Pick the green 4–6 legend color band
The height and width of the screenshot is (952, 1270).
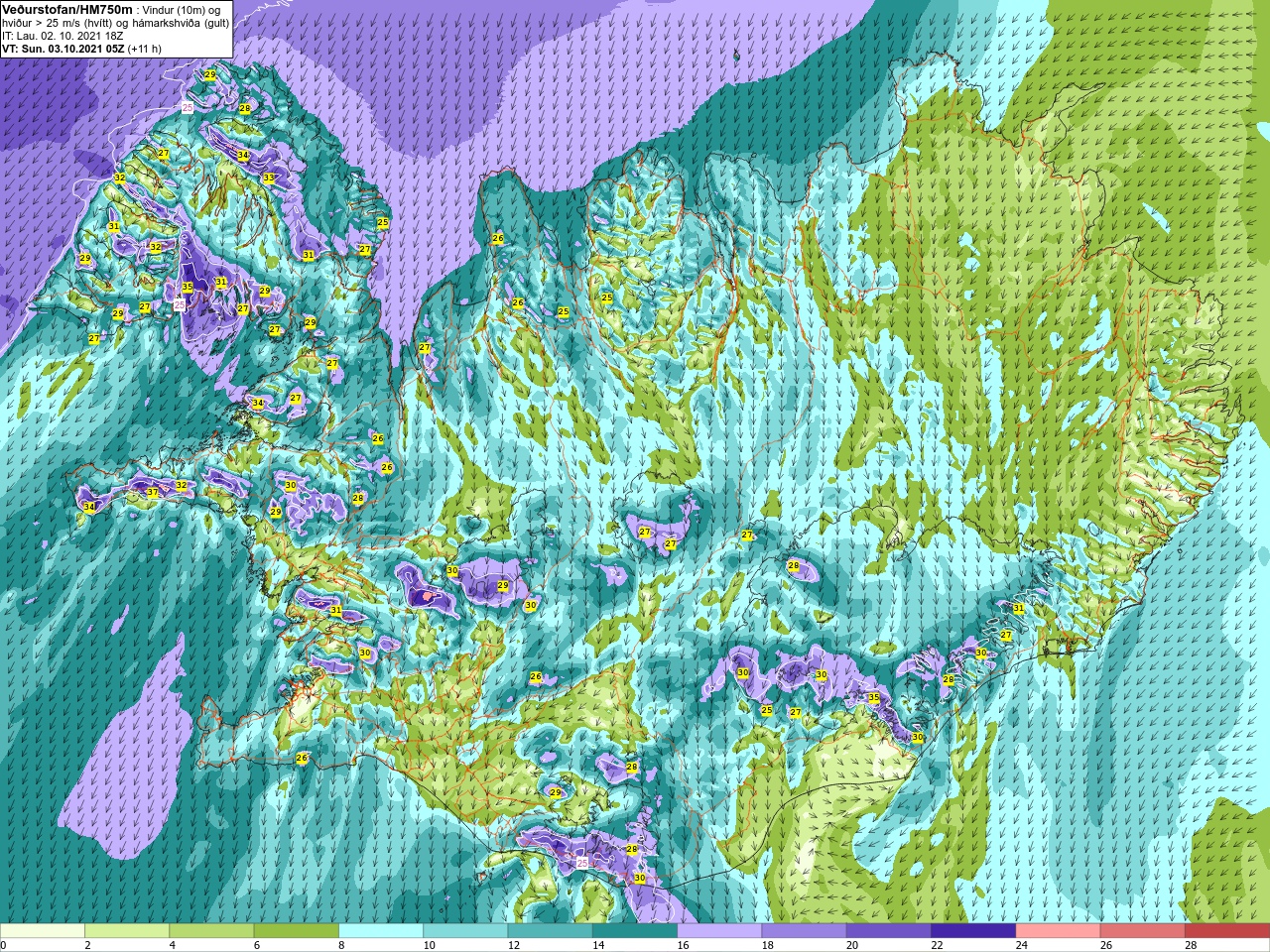tap(211, 931)
